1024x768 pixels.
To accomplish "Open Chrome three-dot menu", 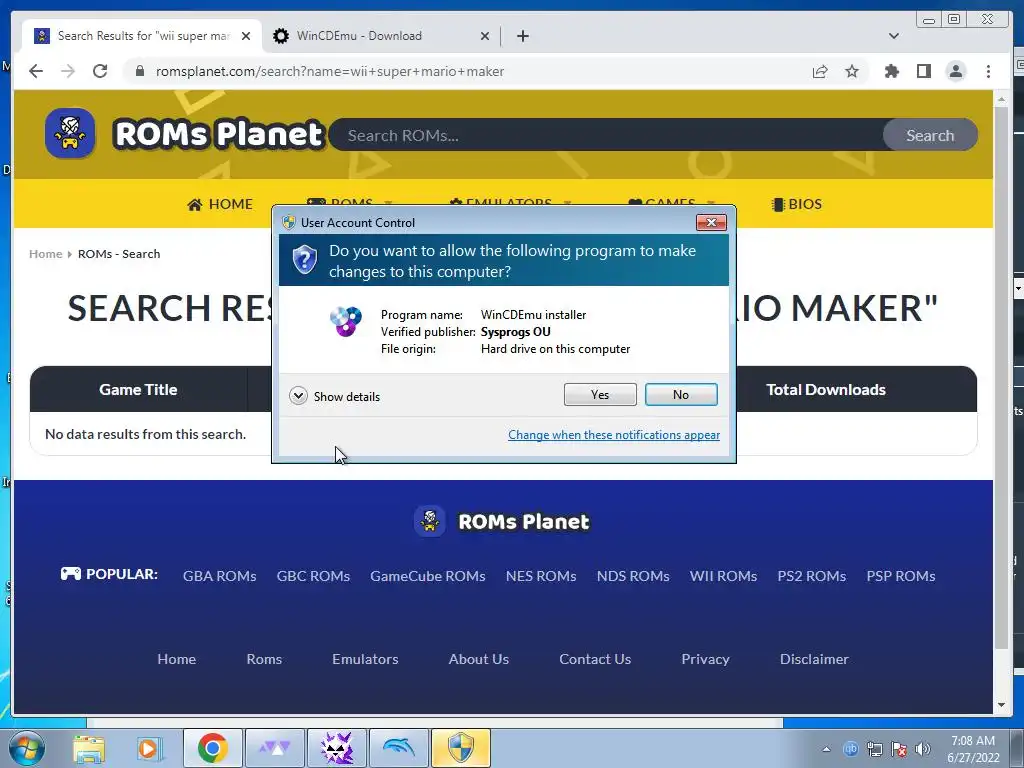I will (x=988, y=71).
